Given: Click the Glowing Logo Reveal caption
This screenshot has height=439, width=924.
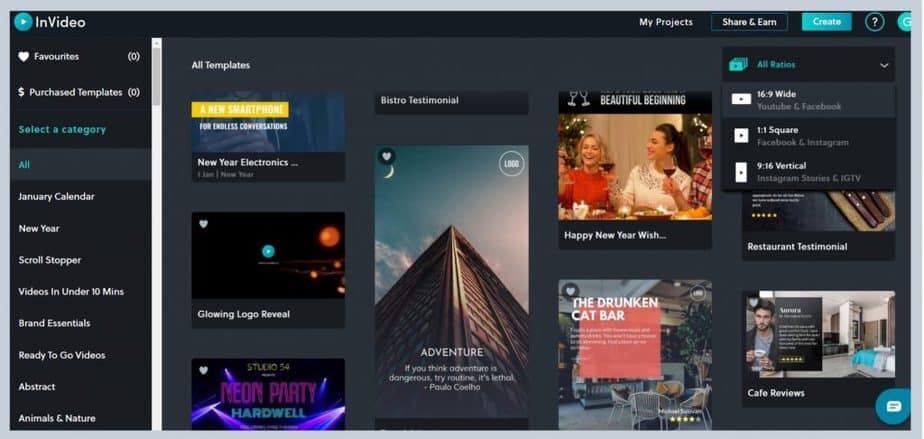Looking at the screenshot, I should point(243,314).
